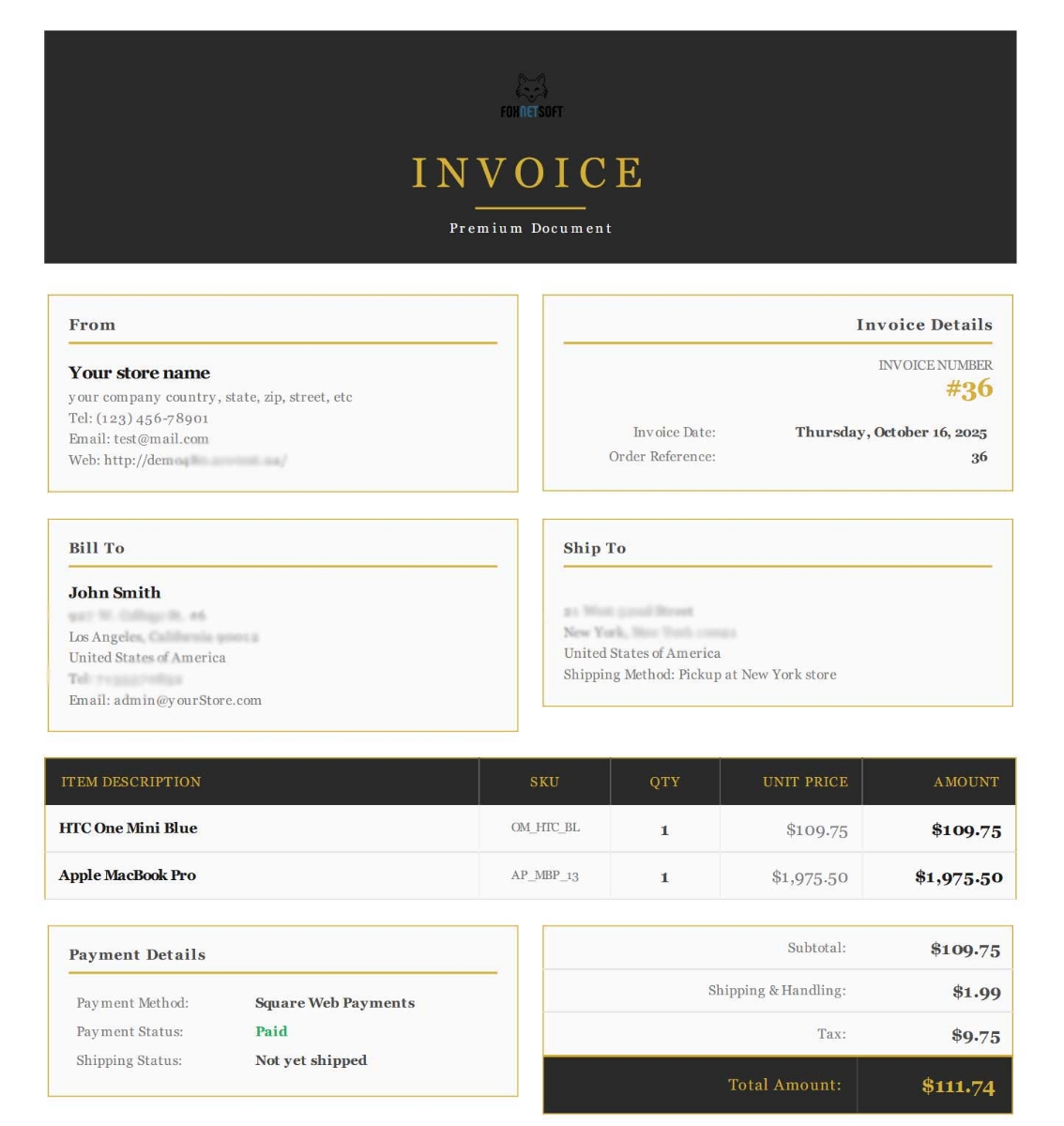Click the QTY column header
The width and height of the screenshot is (1064, 1126).
tap(664, 782)
